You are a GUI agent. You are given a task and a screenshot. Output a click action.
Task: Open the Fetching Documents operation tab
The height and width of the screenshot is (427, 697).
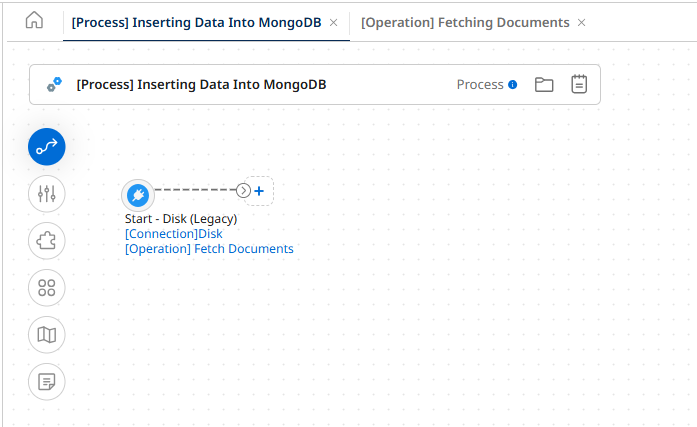tap(465, 22)
